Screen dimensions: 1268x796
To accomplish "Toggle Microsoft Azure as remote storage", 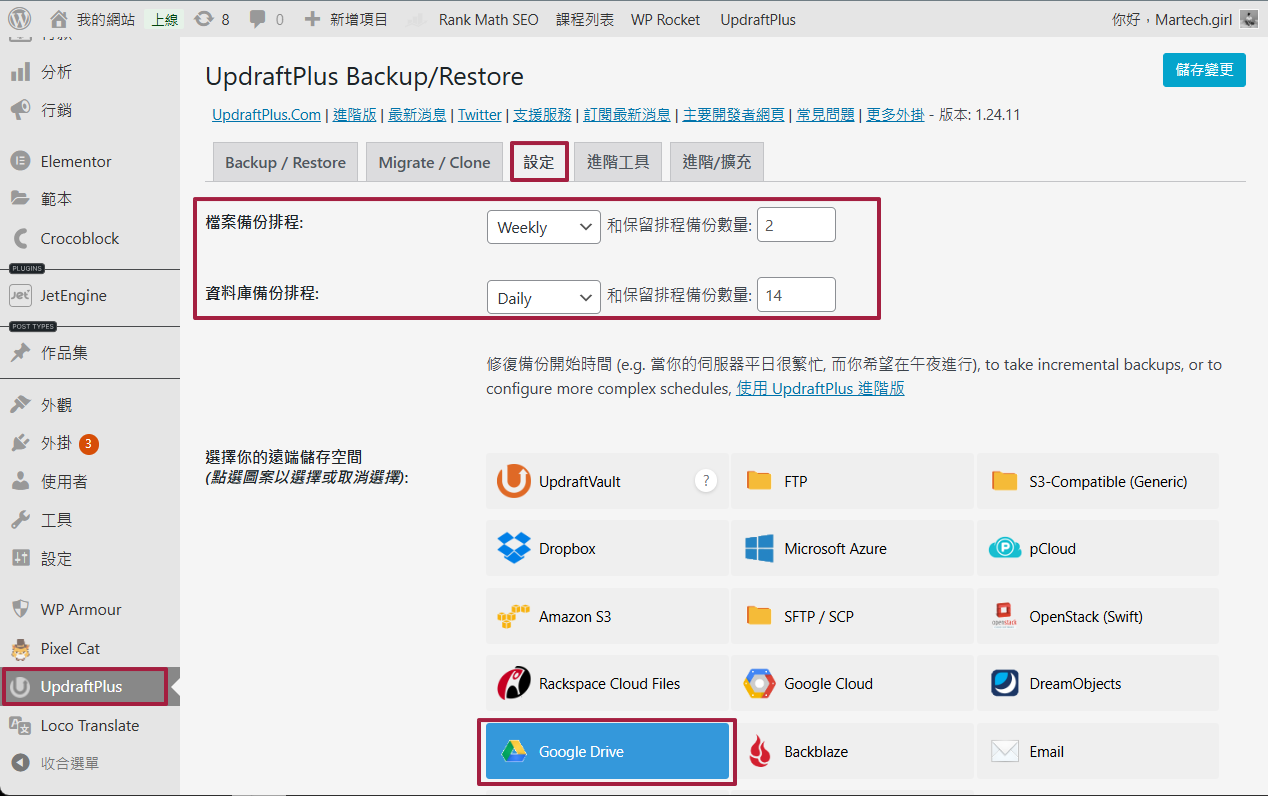I will point(852,549).
